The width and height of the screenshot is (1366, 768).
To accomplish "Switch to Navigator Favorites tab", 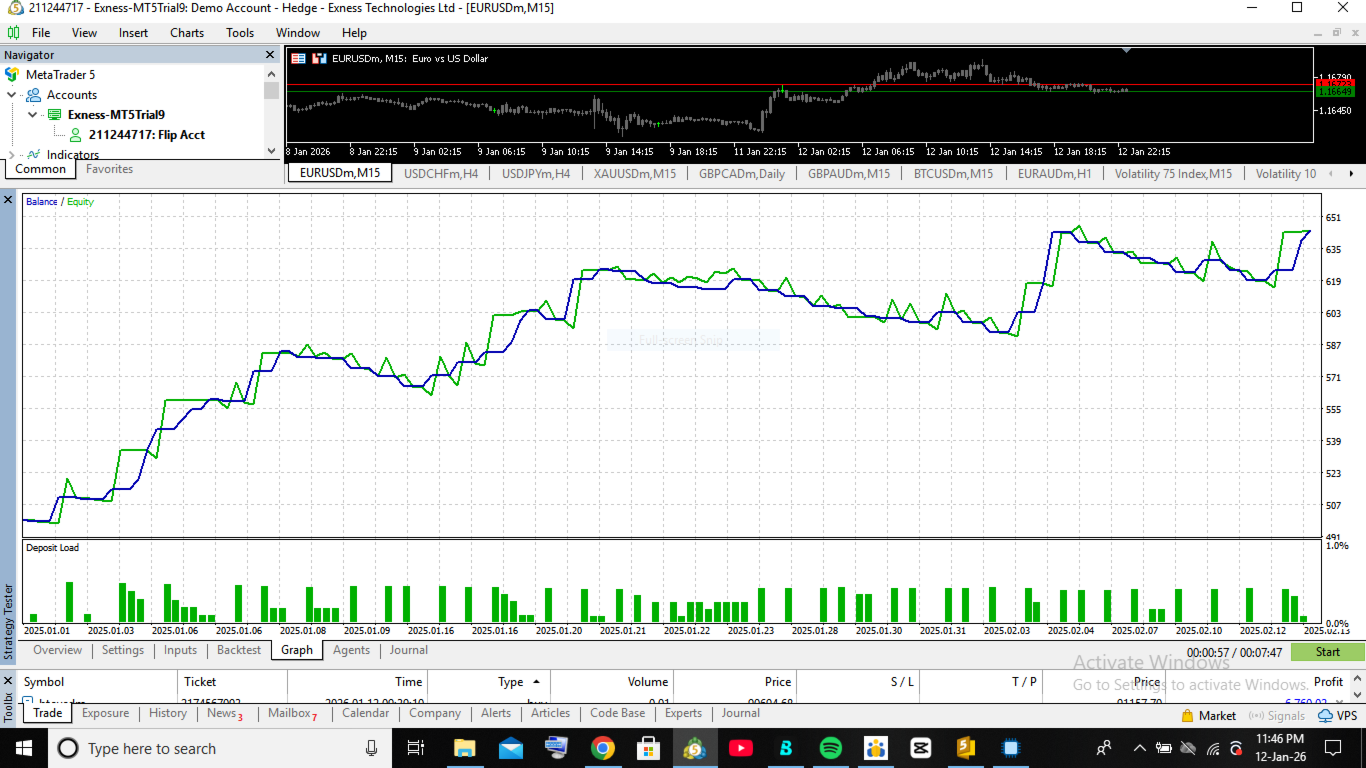I will (x=110, y=169).
